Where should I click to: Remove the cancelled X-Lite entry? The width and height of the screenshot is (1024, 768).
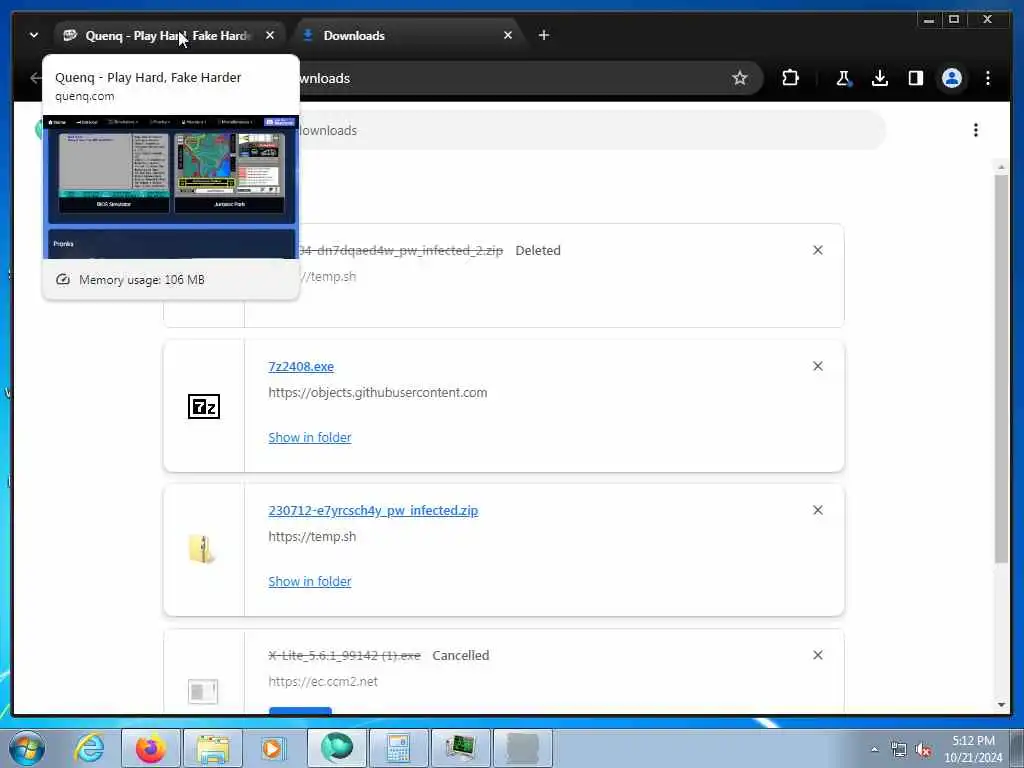[x=818, y=655]
